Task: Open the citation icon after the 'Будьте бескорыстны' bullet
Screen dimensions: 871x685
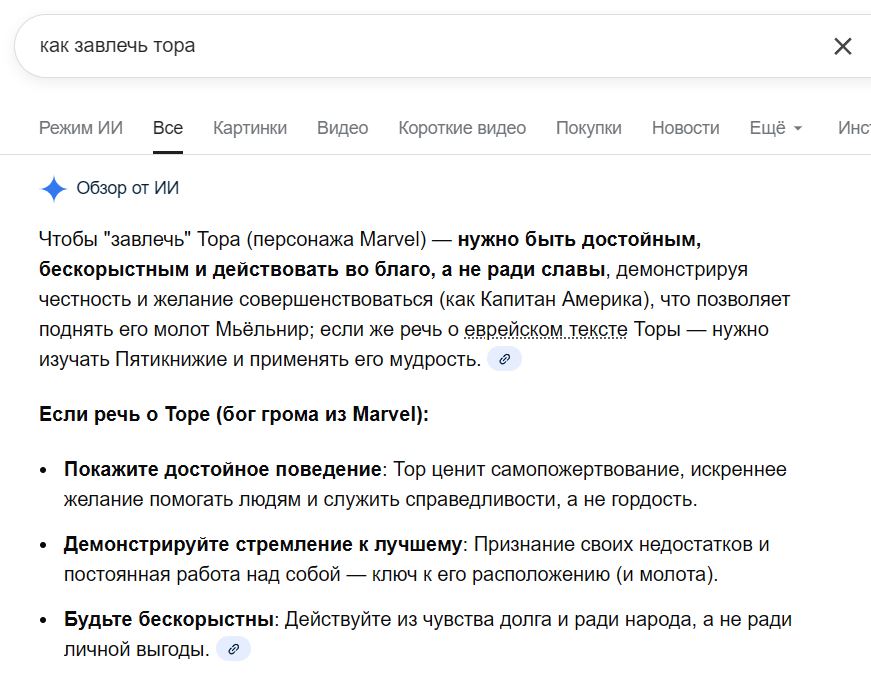Action: (234, 649)
